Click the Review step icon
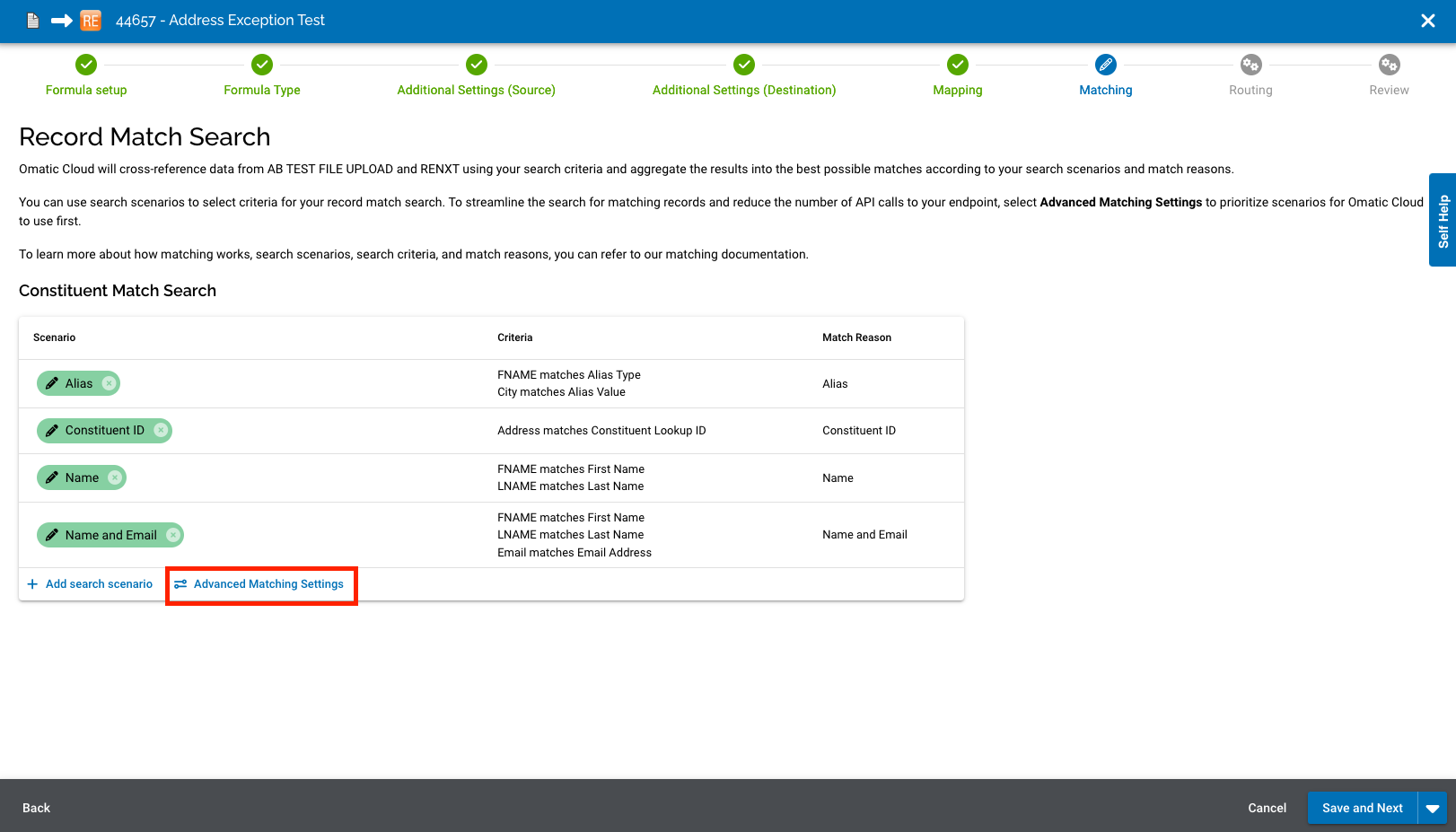Image resolution: width=1456 pixels, height=832 pixels. [1389, 65]
